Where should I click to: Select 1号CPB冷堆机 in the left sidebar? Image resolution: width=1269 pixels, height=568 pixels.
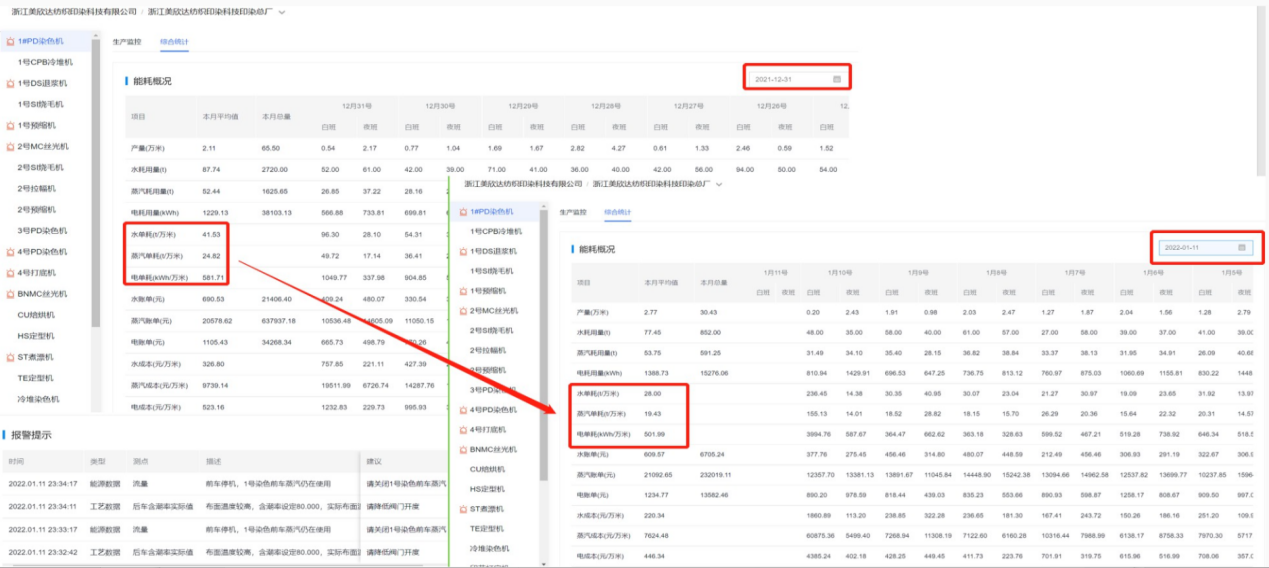point(45,62)
